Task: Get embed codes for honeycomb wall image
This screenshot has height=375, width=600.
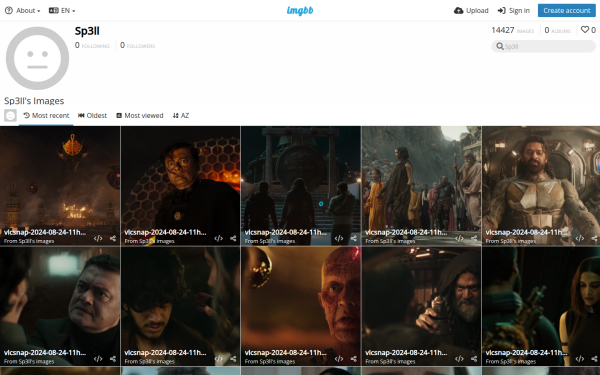Action: pyautogui.click(x=218, y=238)
